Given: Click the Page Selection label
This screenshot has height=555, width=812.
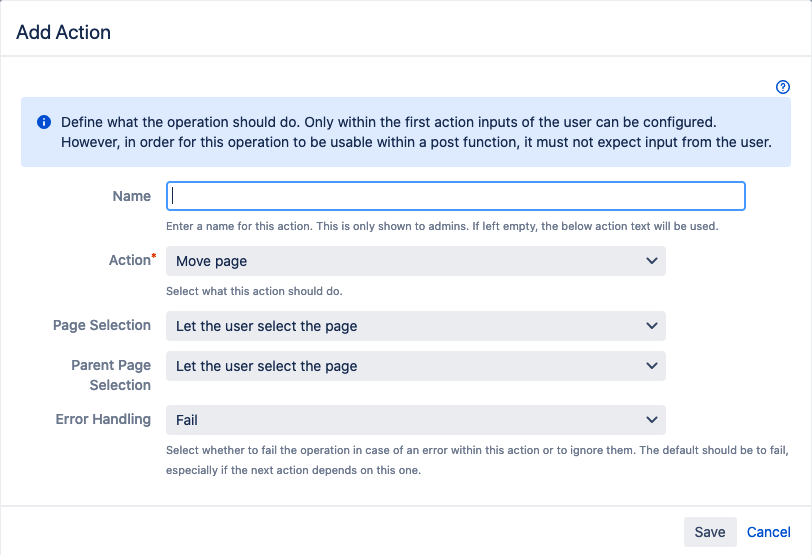Looking at the screenshot, I should tap(102, 325).
